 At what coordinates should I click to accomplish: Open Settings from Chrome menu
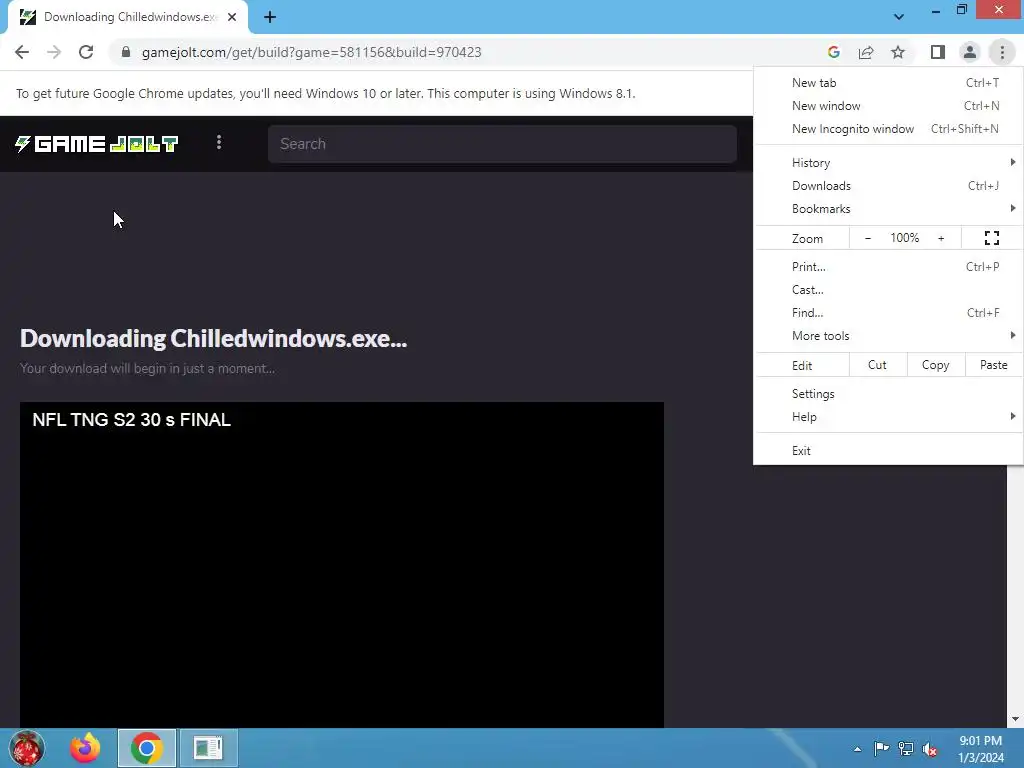point(888,394)
